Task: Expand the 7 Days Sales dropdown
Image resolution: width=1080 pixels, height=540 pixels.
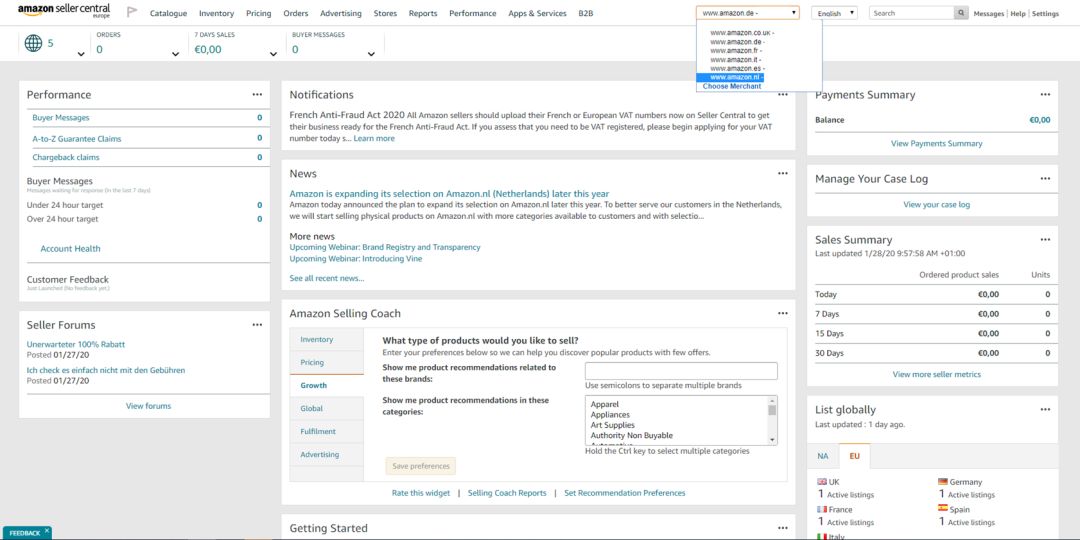Action: point(274,53)
